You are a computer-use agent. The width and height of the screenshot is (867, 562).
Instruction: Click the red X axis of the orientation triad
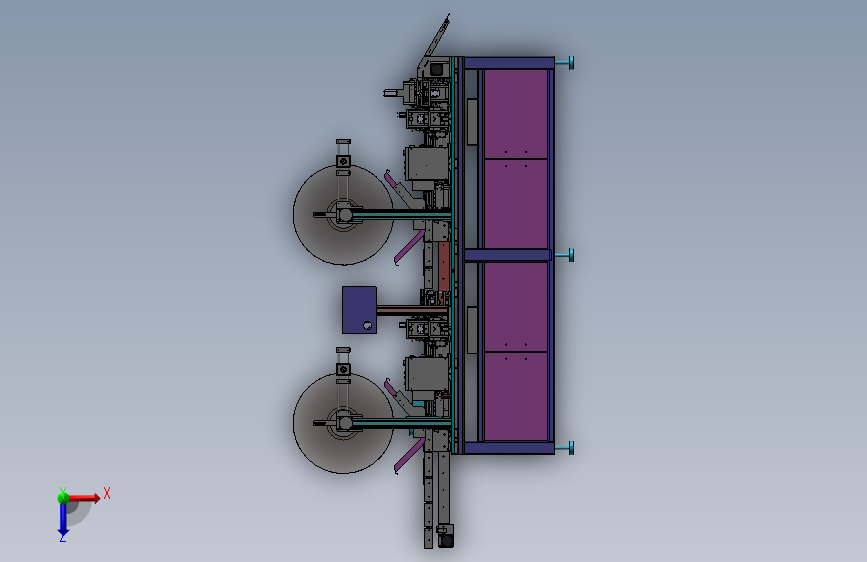(84, 498)
